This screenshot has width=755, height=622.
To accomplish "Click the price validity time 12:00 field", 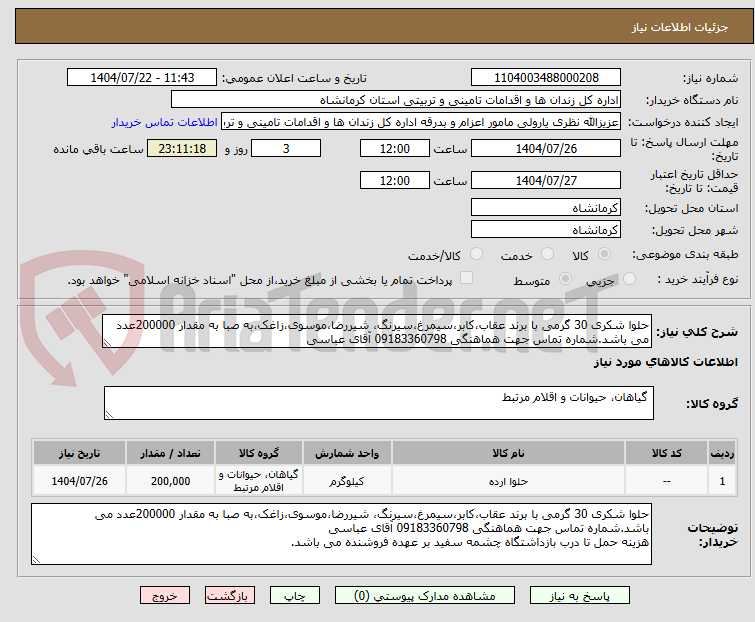I will (x=395, y=180).
